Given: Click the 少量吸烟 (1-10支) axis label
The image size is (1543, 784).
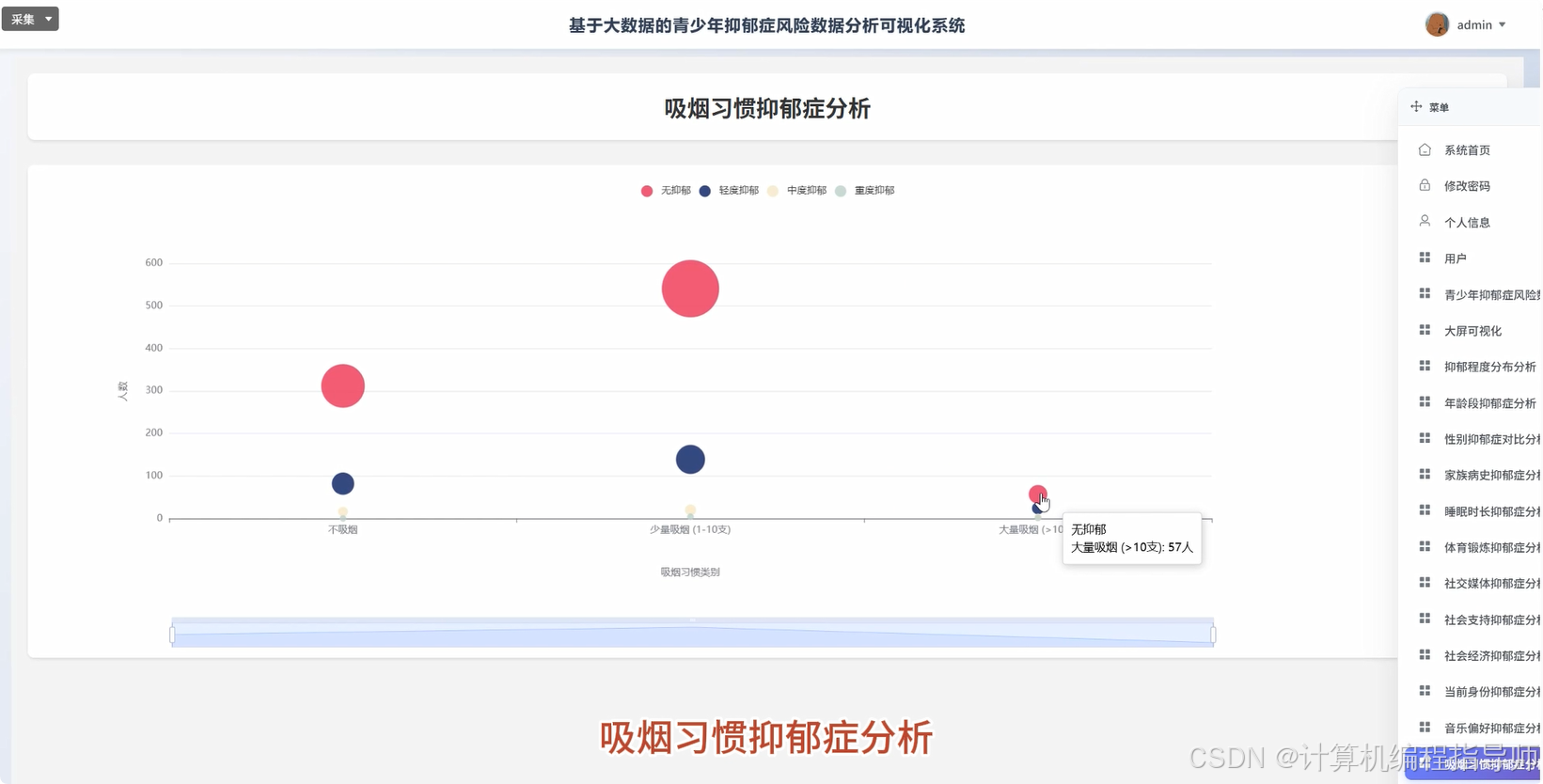Looking at the screenshot, I should point(690,530).
